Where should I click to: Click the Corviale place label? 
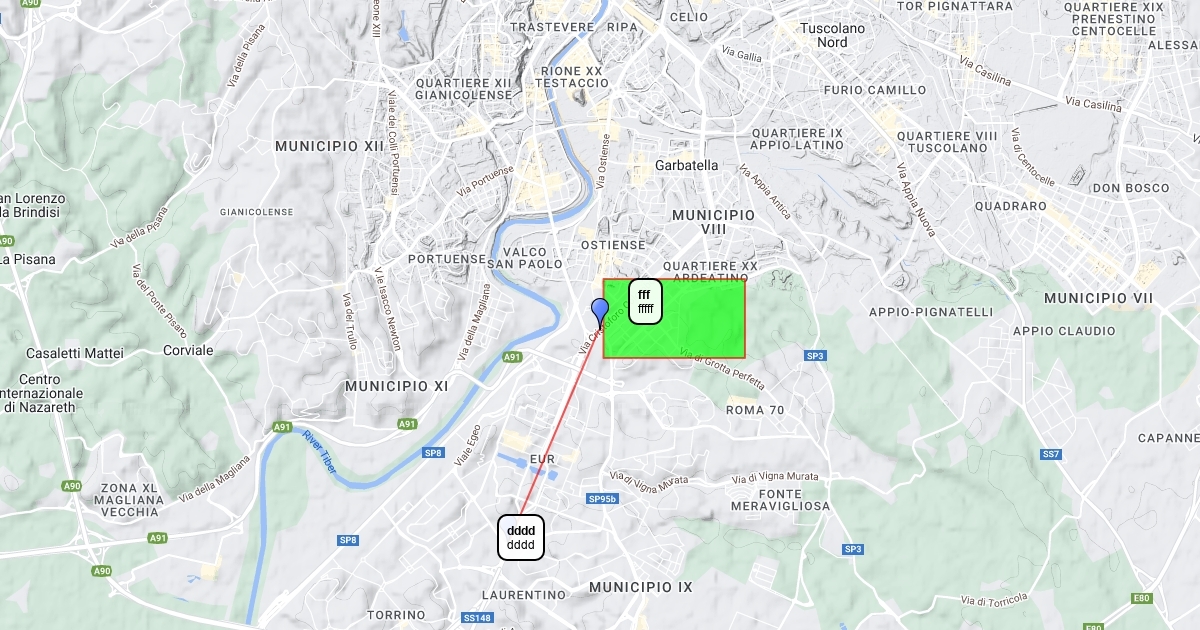tap(188, 351)
